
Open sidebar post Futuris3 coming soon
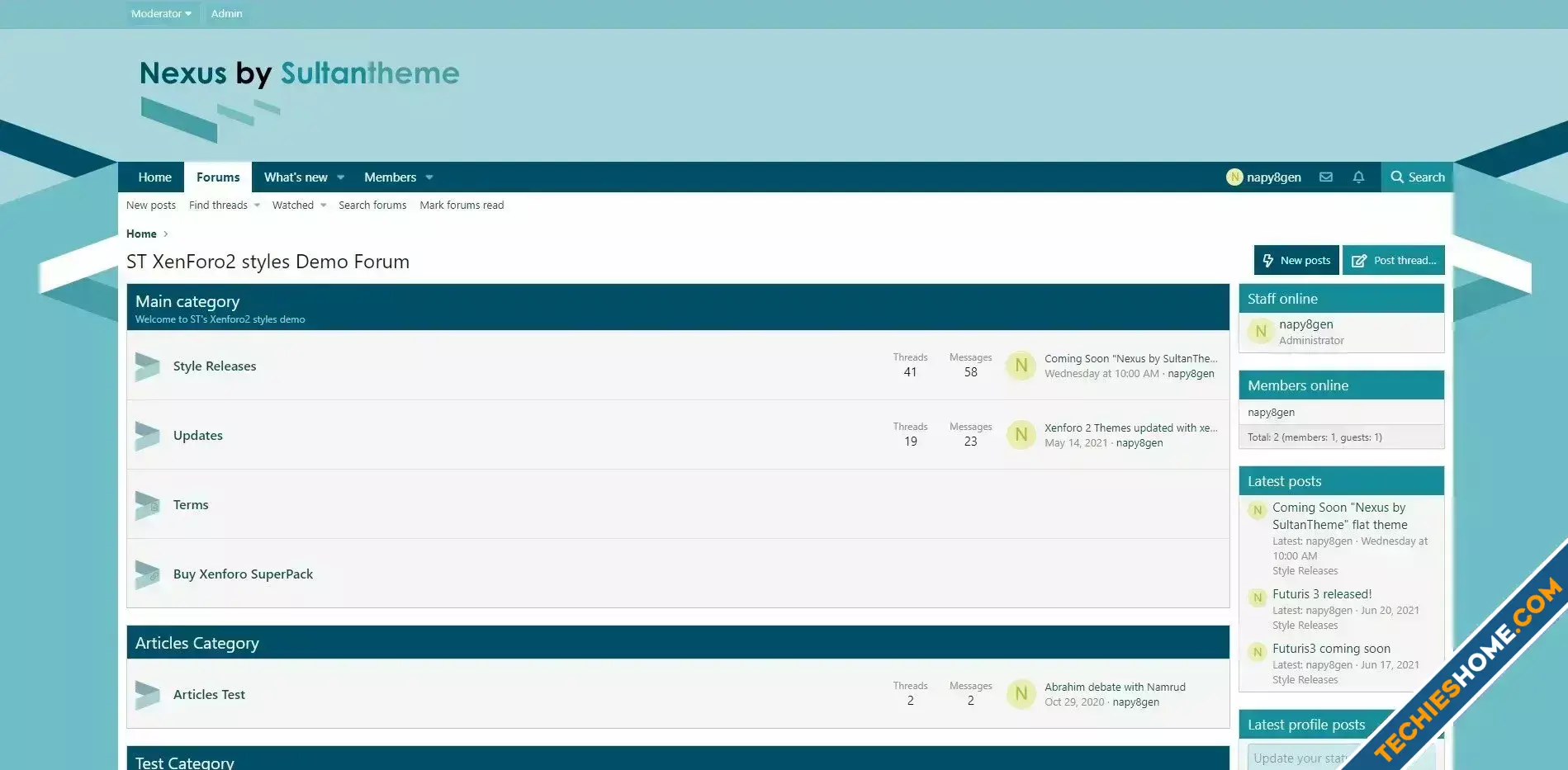[x=1331, y=649]
